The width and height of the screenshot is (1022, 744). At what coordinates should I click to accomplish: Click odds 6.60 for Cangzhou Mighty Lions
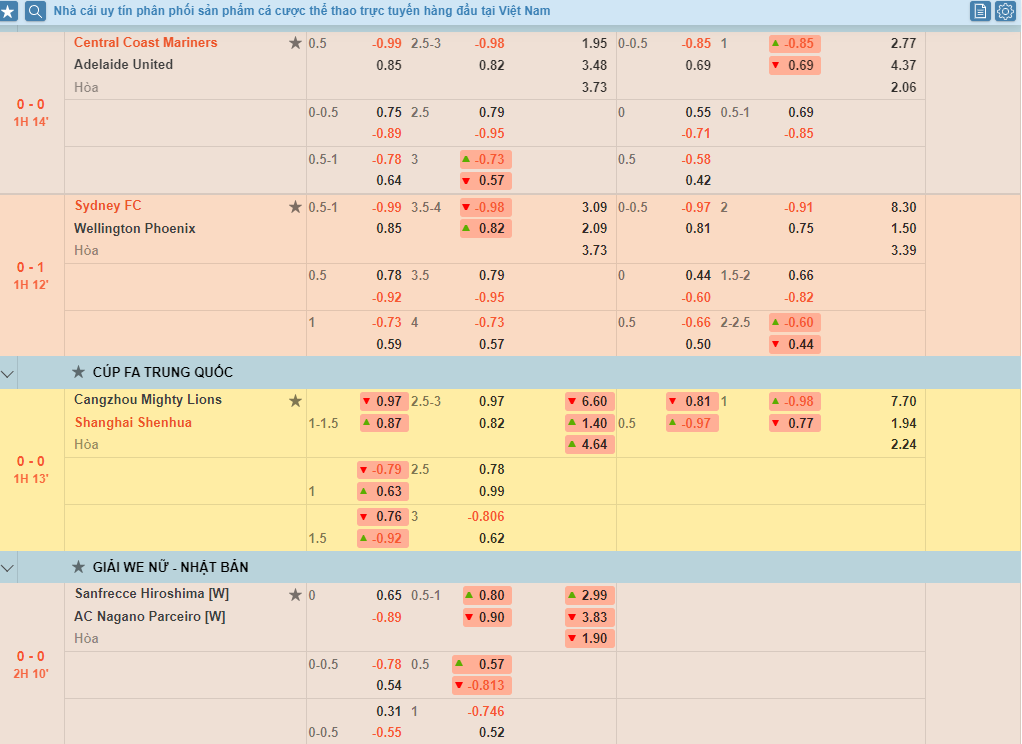point(590,401)
